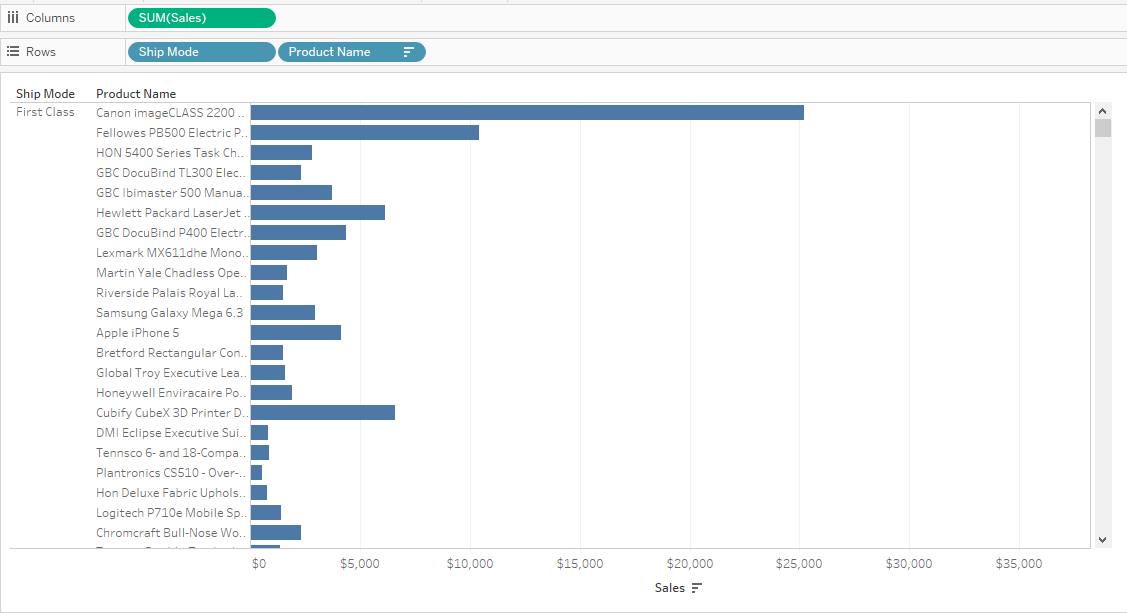The image size is (1127, 613).
Task: Click the Apple iPhone 5 row label
Action: pos(138,333)
